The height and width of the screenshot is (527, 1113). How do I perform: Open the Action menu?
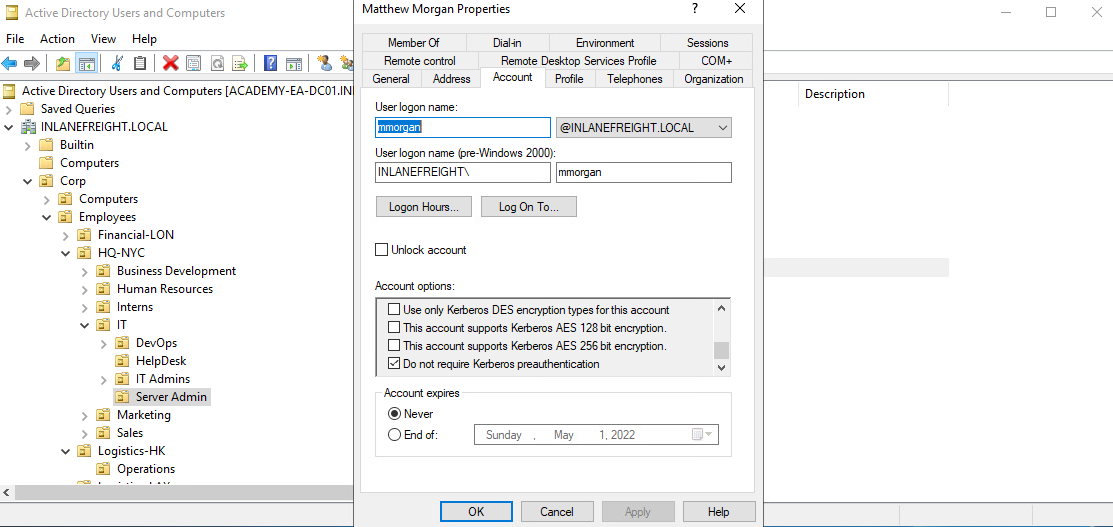(57, 39)
